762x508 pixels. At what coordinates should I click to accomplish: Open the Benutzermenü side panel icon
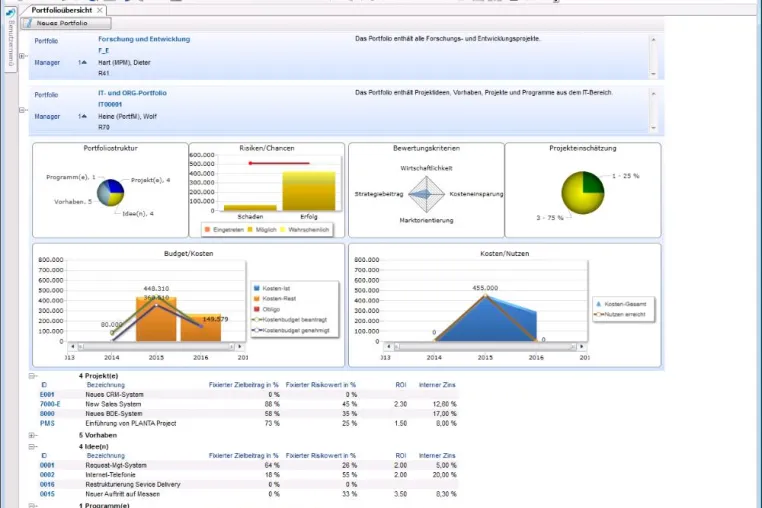[x=10, y=14]
